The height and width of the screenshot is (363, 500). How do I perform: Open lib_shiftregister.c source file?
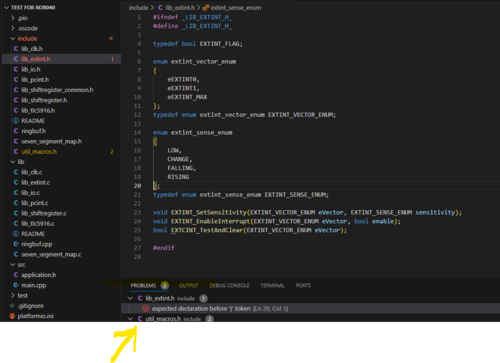pos(44,213)
